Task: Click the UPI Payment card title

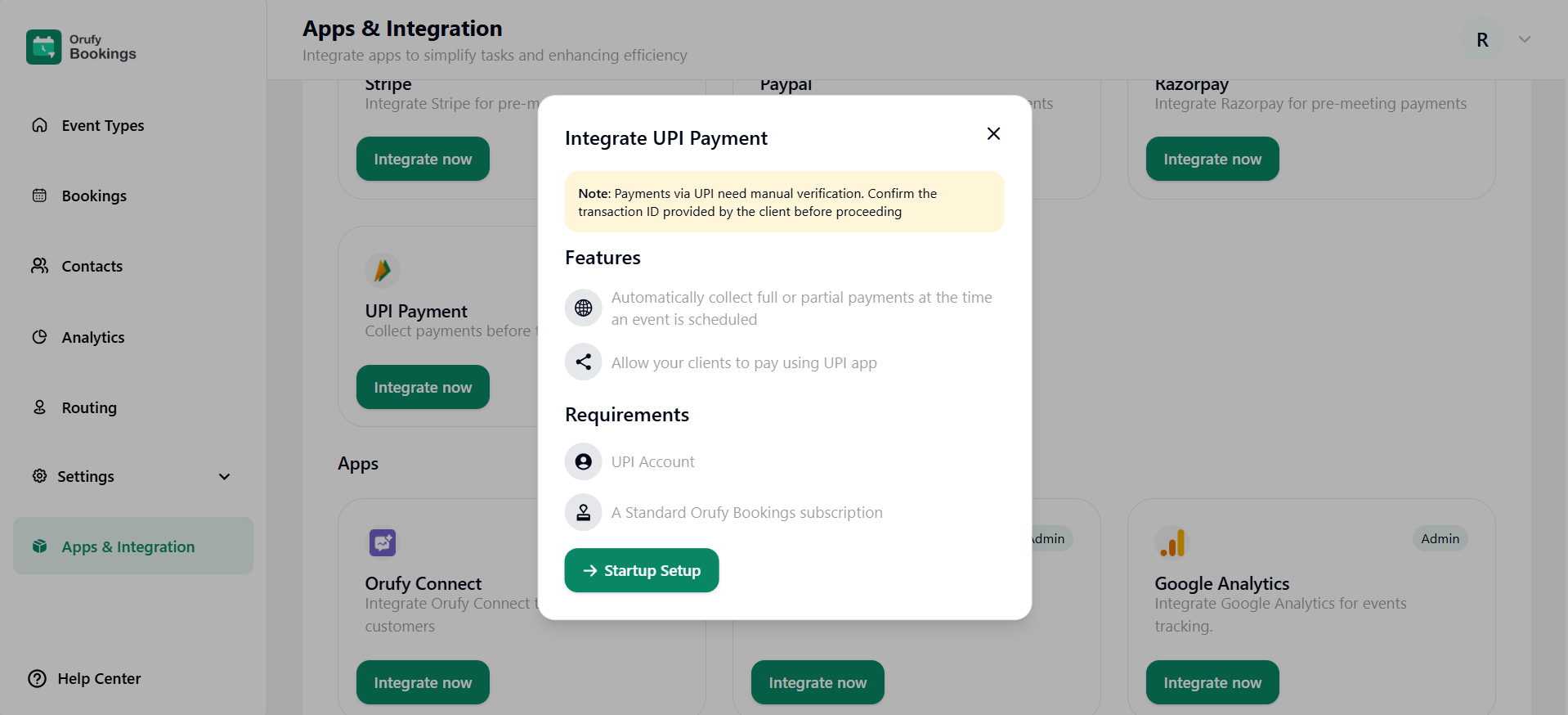Action: (x=416, y=311)
